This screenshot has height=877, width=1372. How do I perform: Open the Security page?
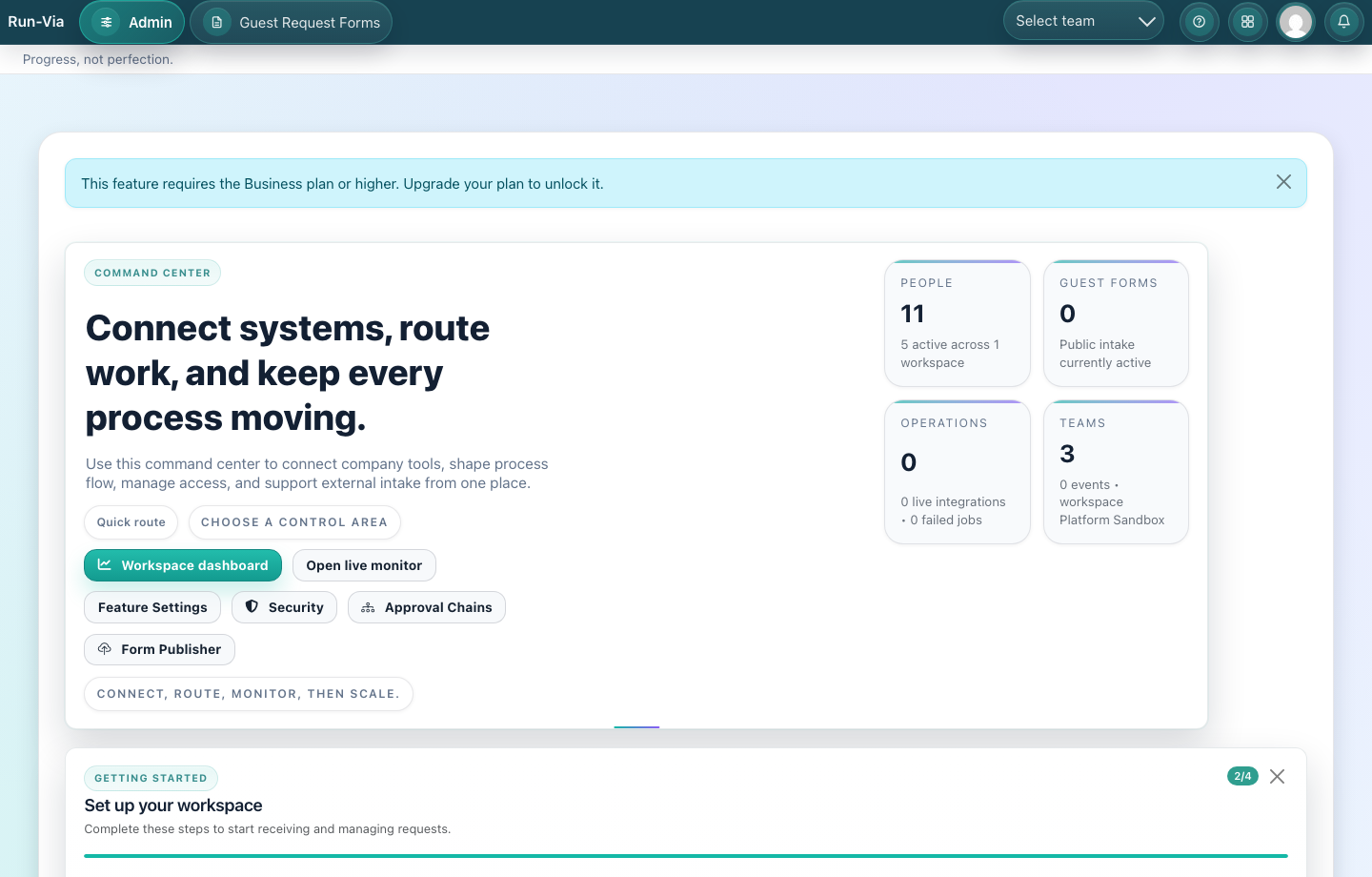[284, 607]
